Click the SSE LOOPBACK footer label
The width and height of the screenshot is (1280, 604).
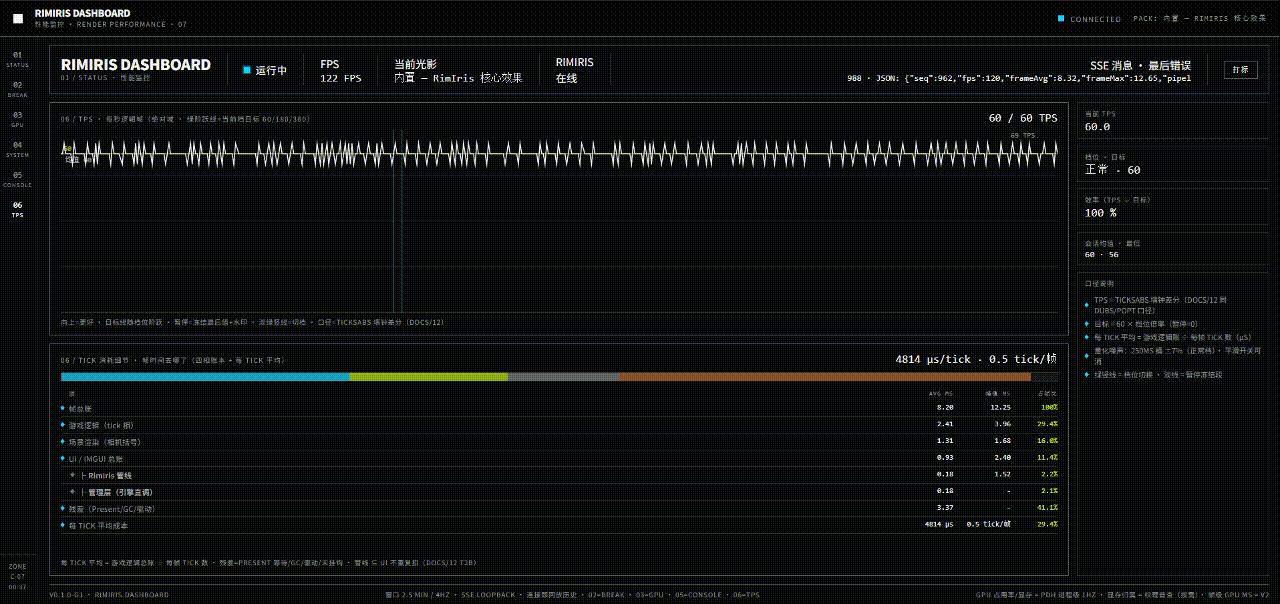(487, 595)
